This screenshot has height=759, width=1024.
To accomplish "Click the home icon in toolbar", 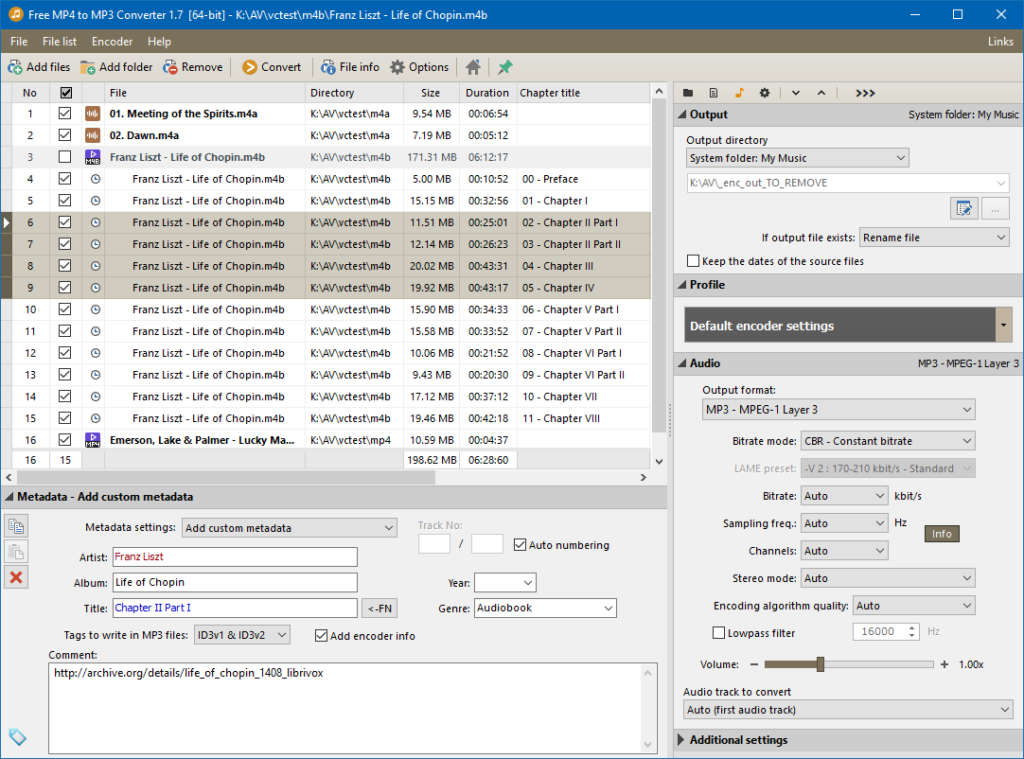I will 473,67.
